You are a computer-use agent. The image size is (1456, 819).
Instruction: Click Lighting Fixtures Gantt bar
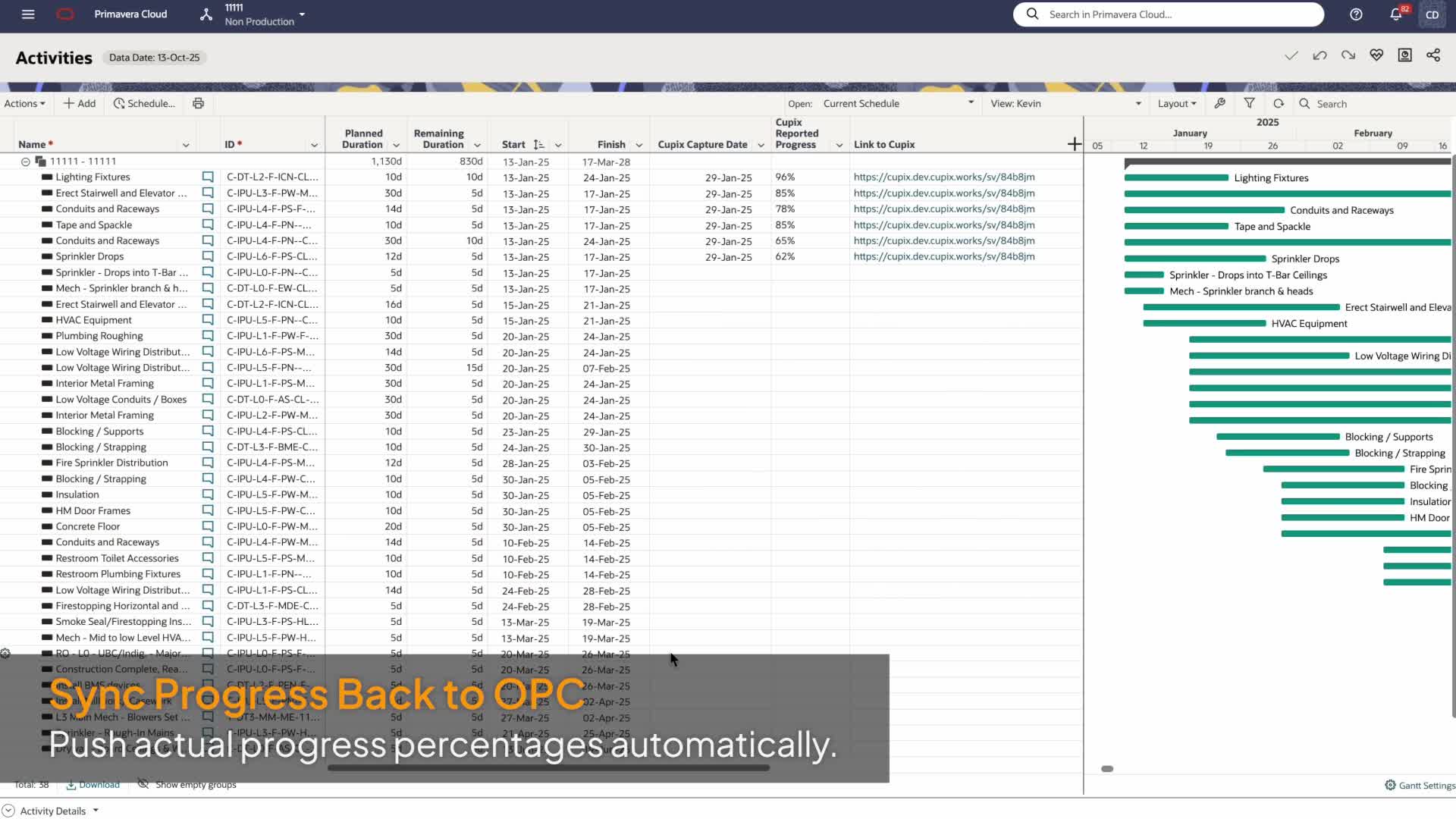pyautogui.click(x=1176, y=177)
